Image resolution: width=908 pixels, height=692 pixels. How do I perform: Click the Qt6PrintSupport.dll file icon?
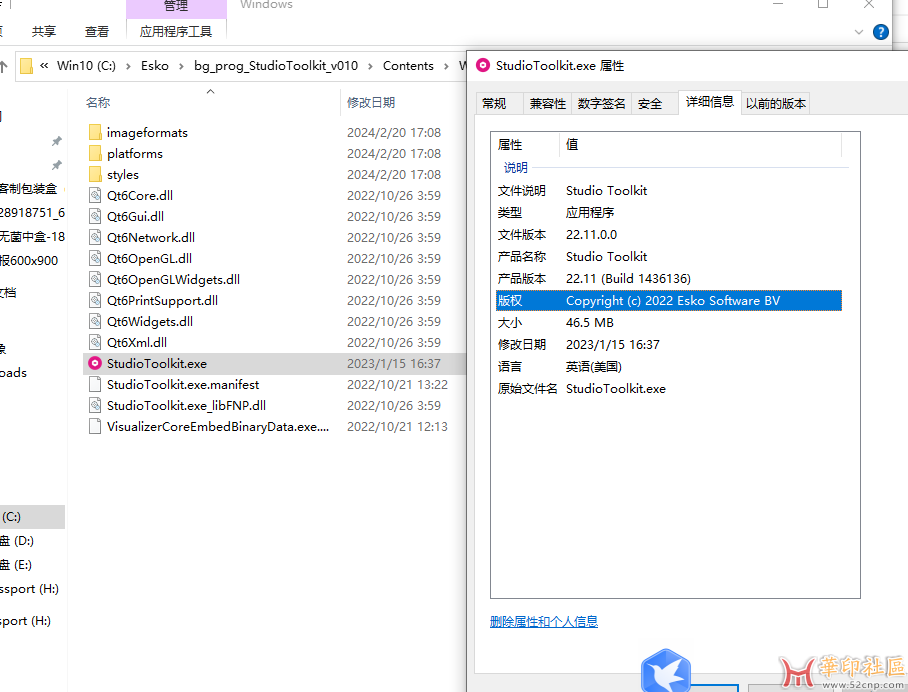click(x=96, y=301)
